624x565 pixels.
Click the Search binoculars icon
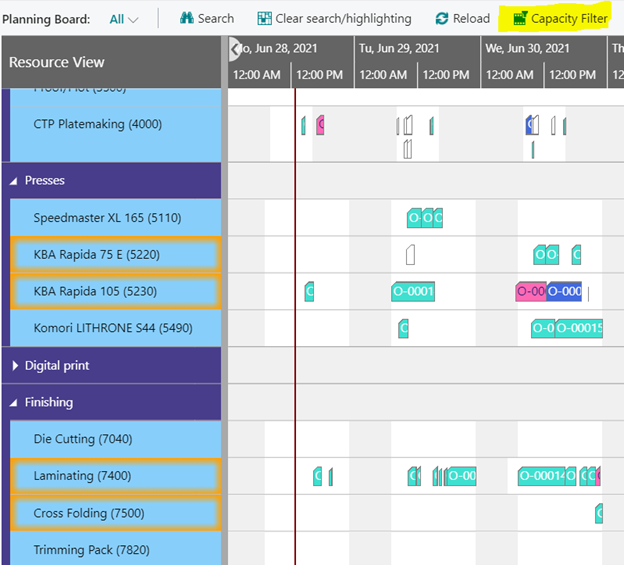(x=186, y=19)
